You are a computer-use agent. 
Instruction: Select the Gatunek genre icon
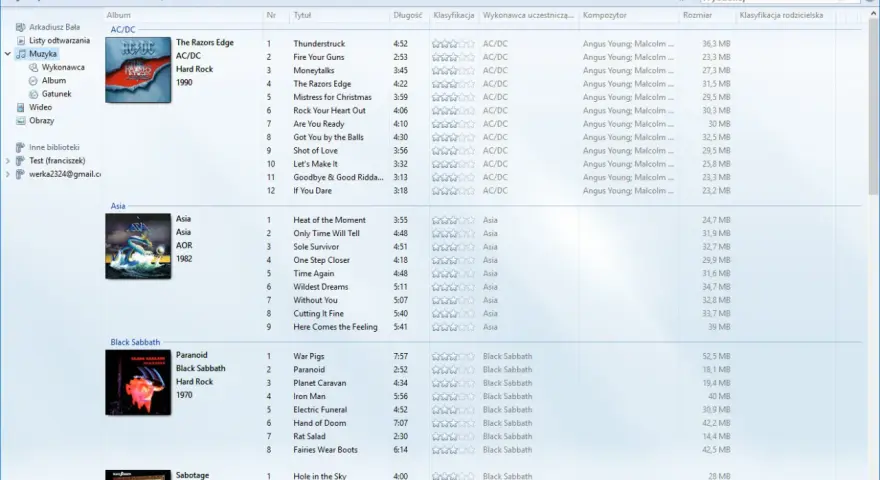tap(34, 94)
